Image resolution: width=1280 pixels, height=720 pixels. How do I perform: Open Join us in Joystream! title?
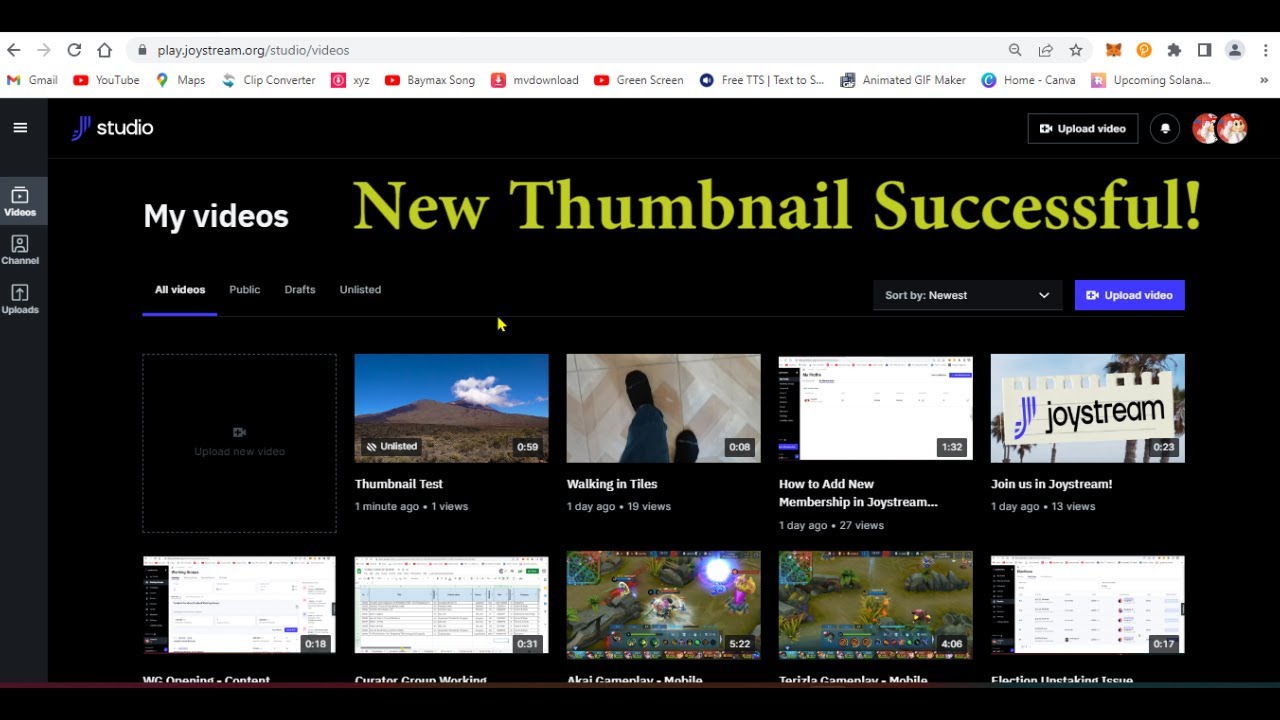tap(1051, 484)
